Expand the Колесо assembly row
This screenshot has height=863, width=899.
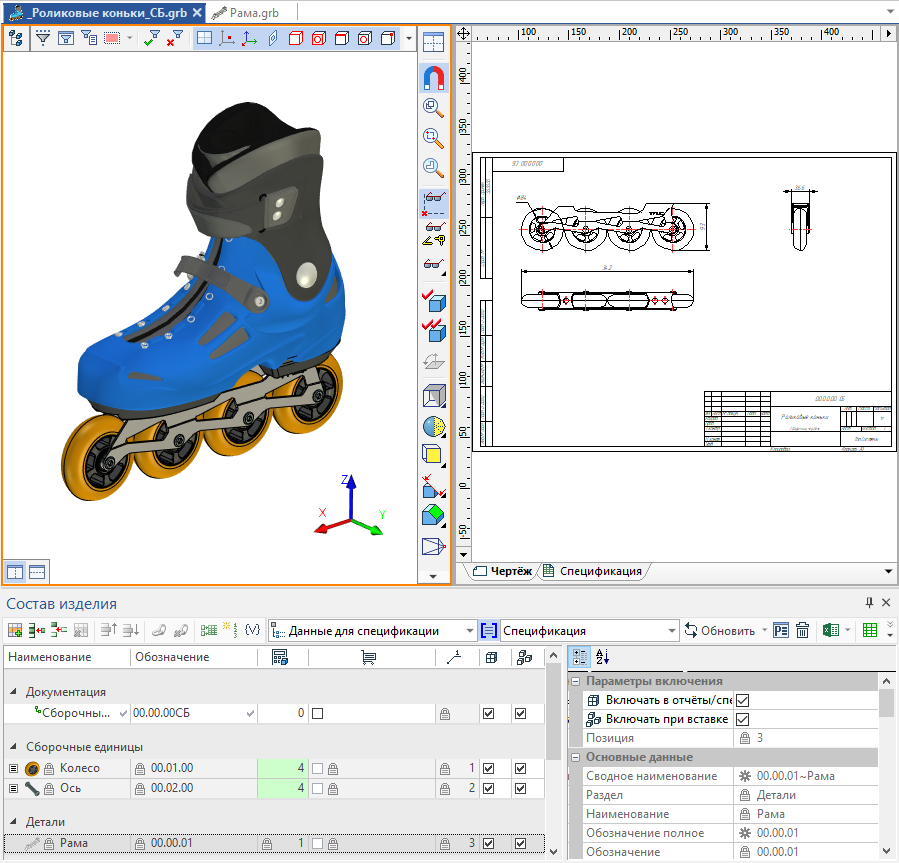(x=14, y=769)
